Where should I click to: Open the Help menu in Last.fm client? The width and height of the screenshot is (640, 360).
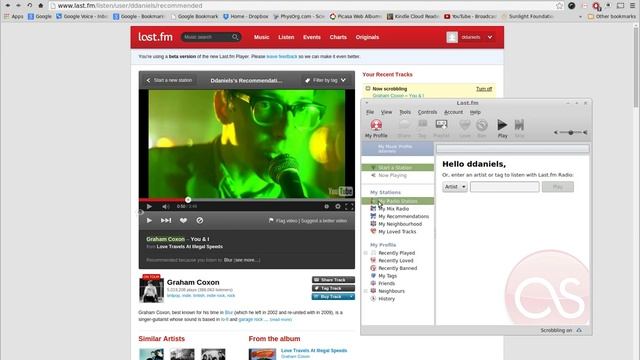coord(475,112)
